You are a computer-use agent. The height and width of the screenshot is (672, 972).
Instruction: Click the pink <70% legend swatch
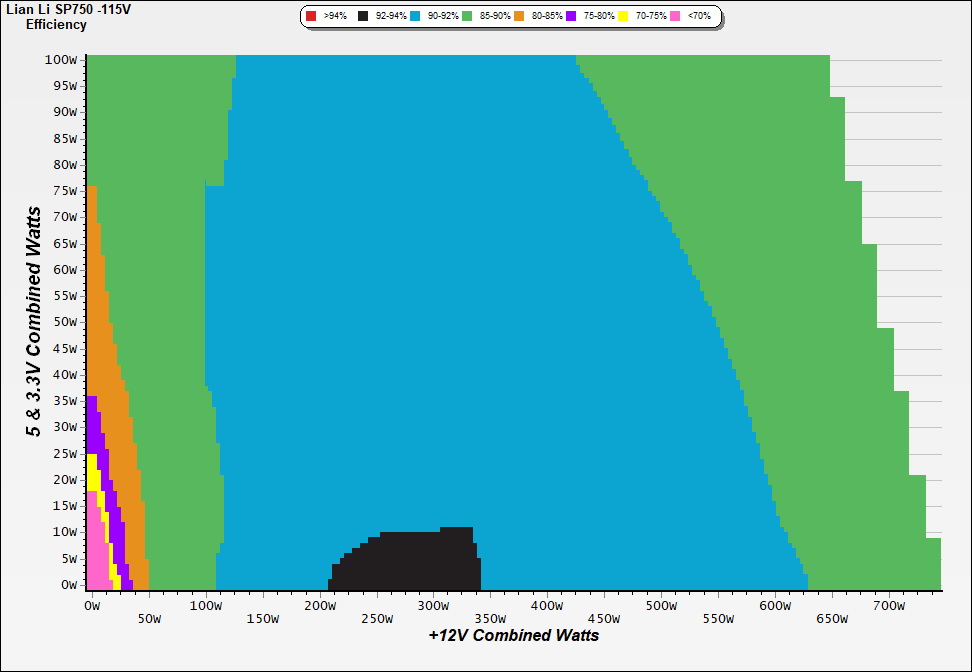tap(675, 17)
